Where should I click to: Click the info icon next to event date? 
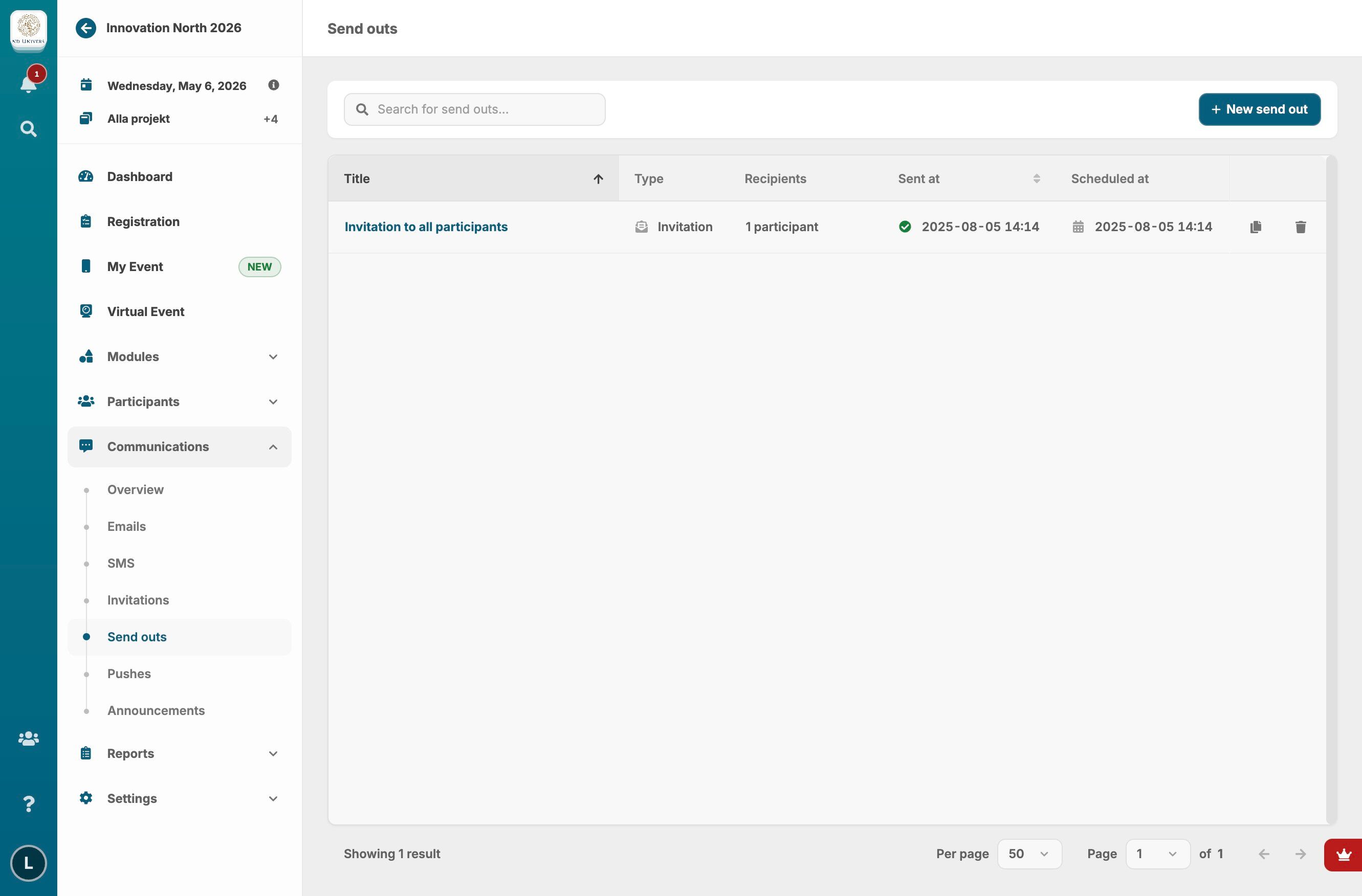274,85
